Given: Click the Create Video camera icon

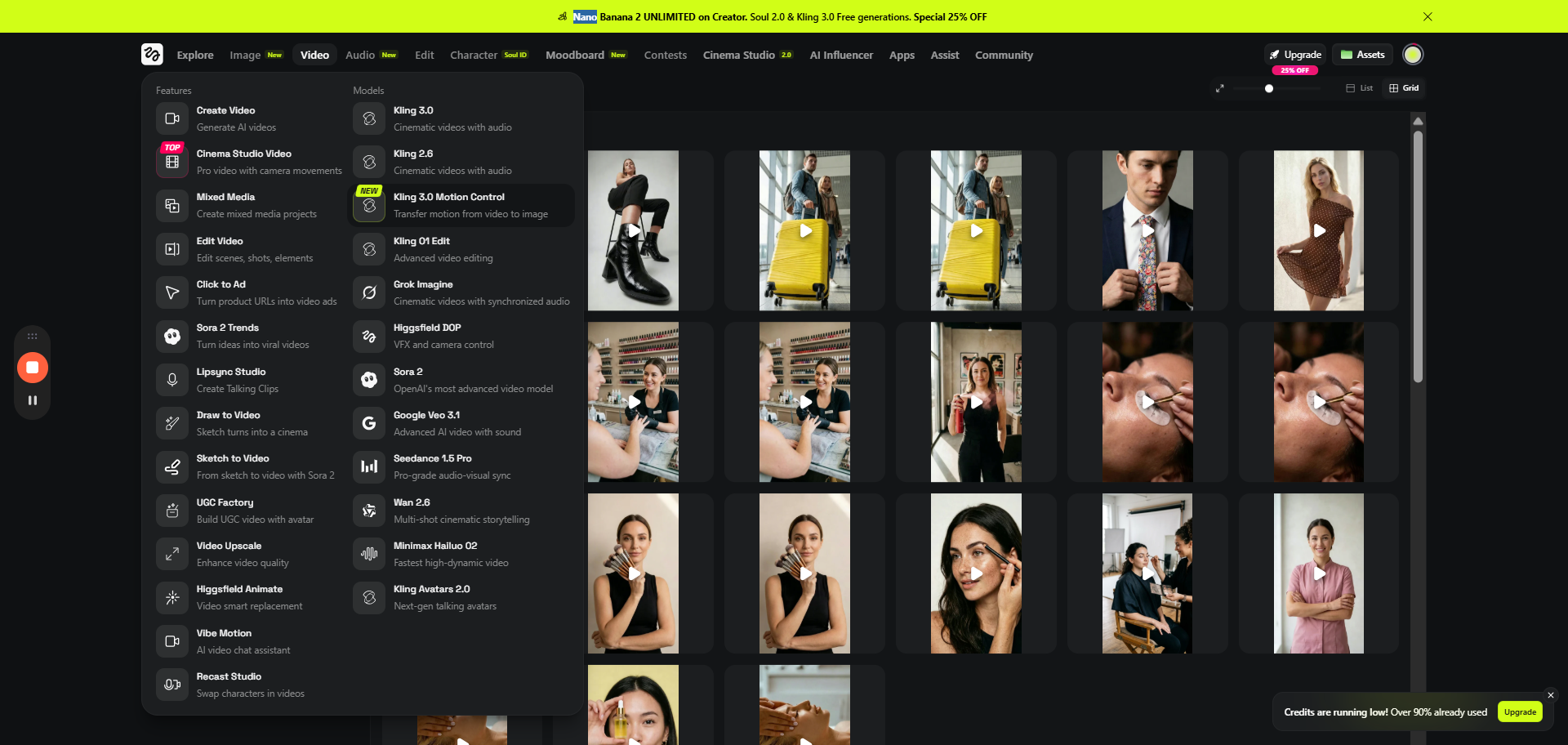Looking at the screenshot, I should [172, 118].
